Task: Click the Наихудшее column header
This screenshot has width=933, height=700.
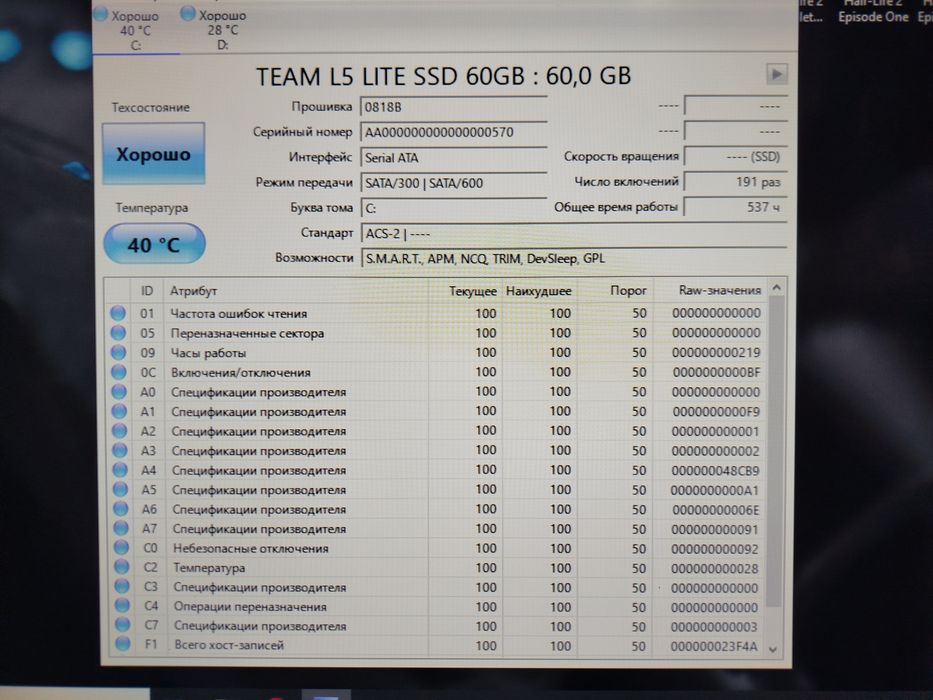Action: 539,291
